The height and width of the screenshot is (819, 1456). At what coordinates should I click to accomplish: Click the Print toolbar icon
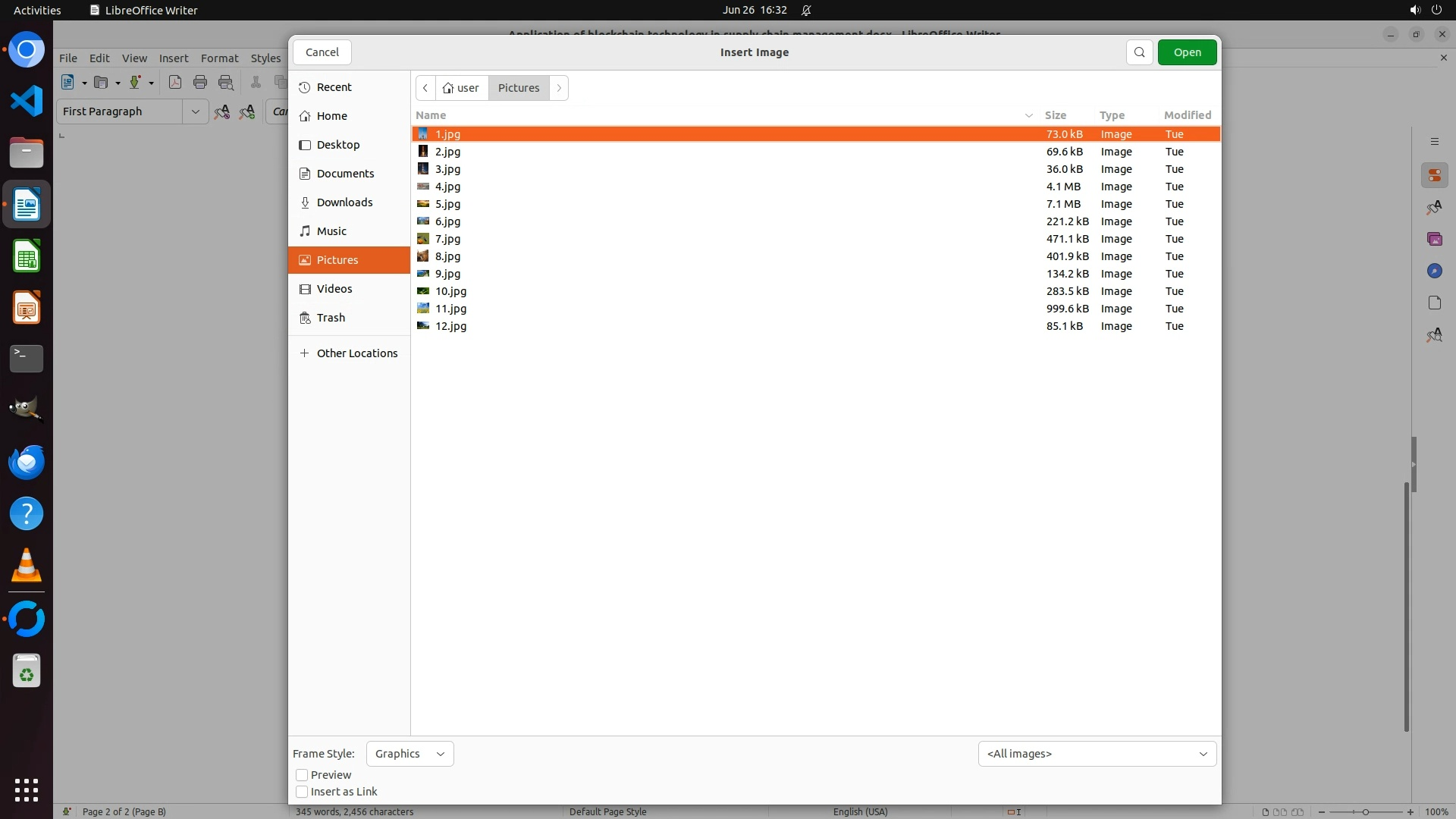200,83
